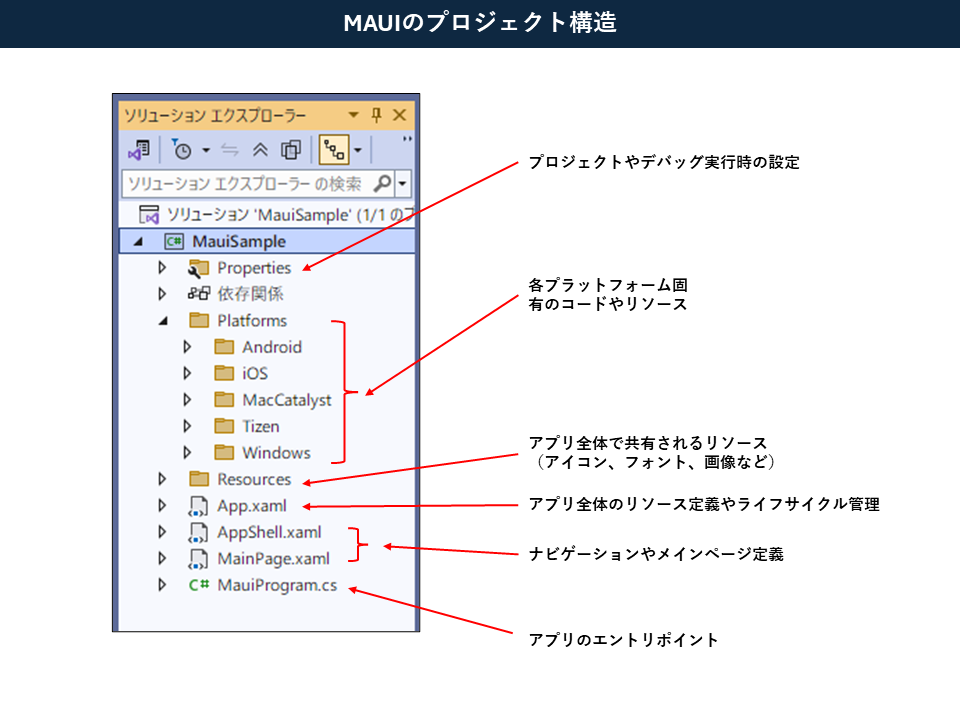This screenshot has height=720, width=960.
Task: Focus the Solution Explorer search box
Action: [246, 184]
